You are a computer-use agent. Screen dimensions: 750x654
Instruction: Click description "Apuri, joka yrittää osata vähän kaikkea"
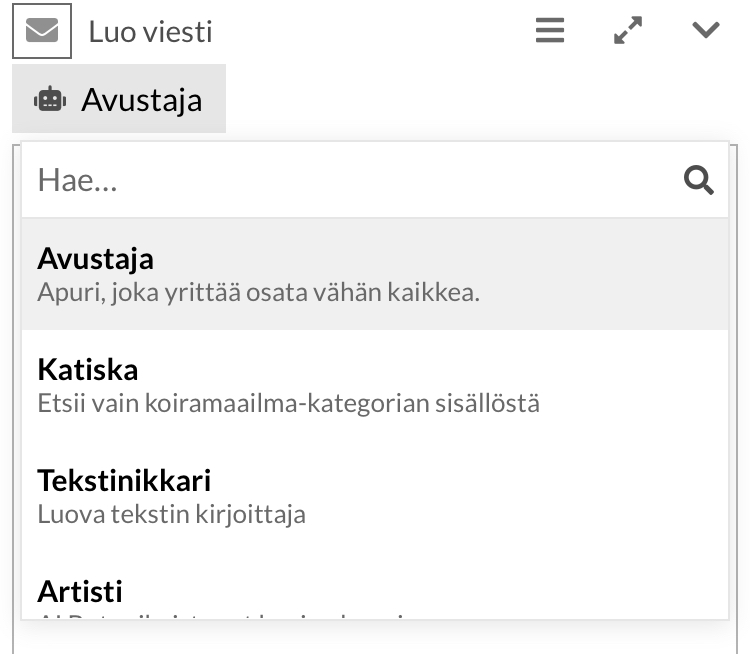[x=258, y=294]
